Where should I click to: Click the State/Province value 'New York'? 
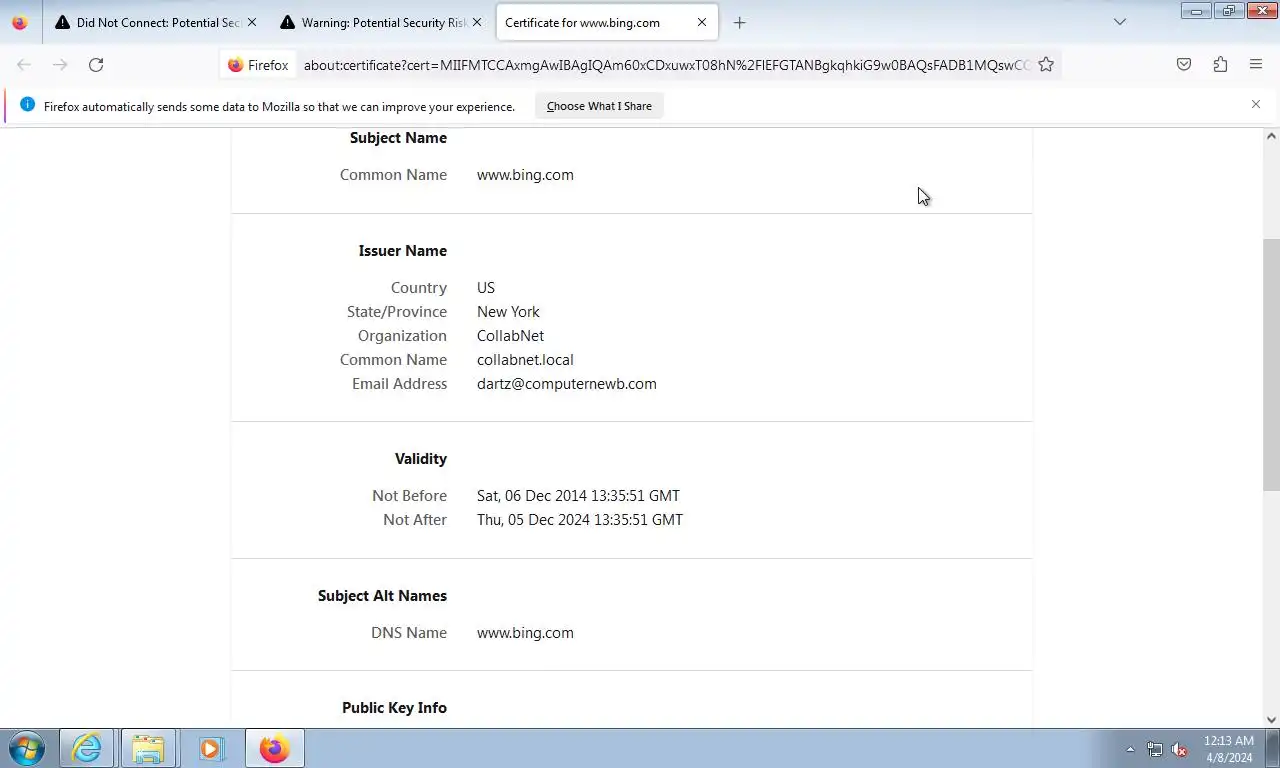pyautogui.click(x=508, y=312)
